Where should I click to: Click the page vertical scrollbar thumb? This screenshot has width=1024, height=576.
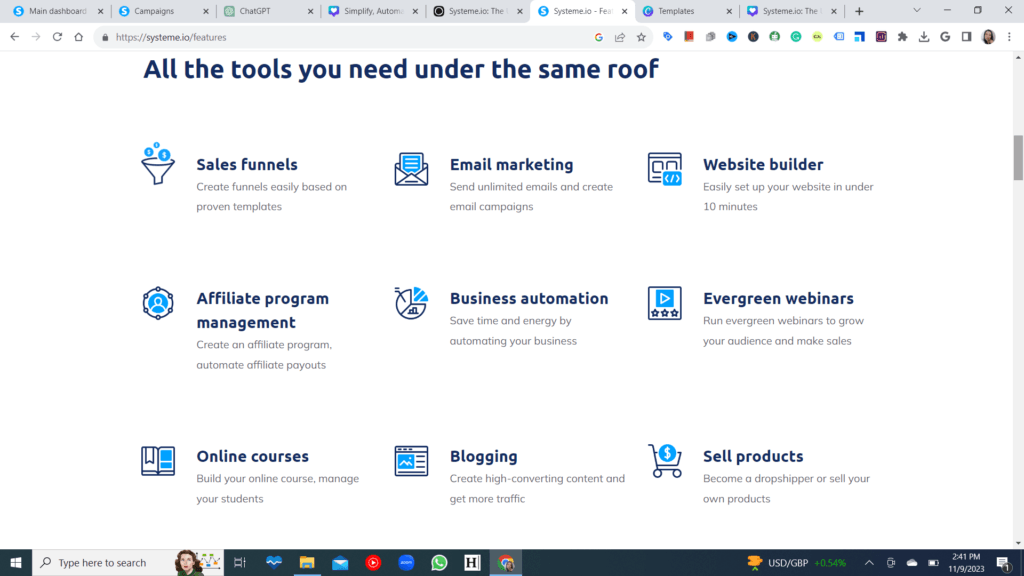(x=1018, y=156)
